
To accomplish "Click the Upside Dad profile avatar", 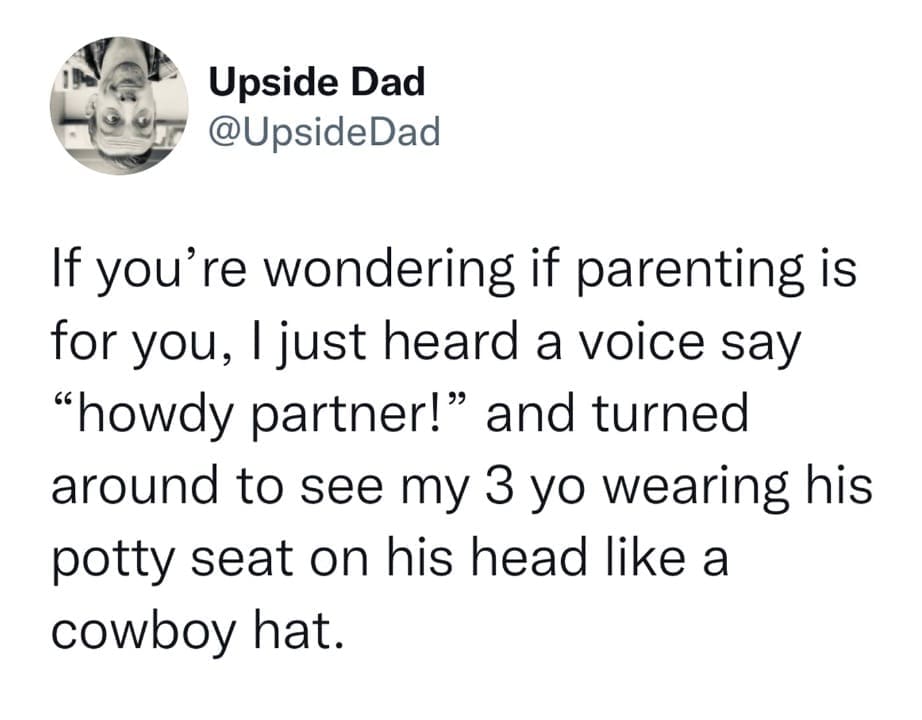I will click(x=118, y=106).
